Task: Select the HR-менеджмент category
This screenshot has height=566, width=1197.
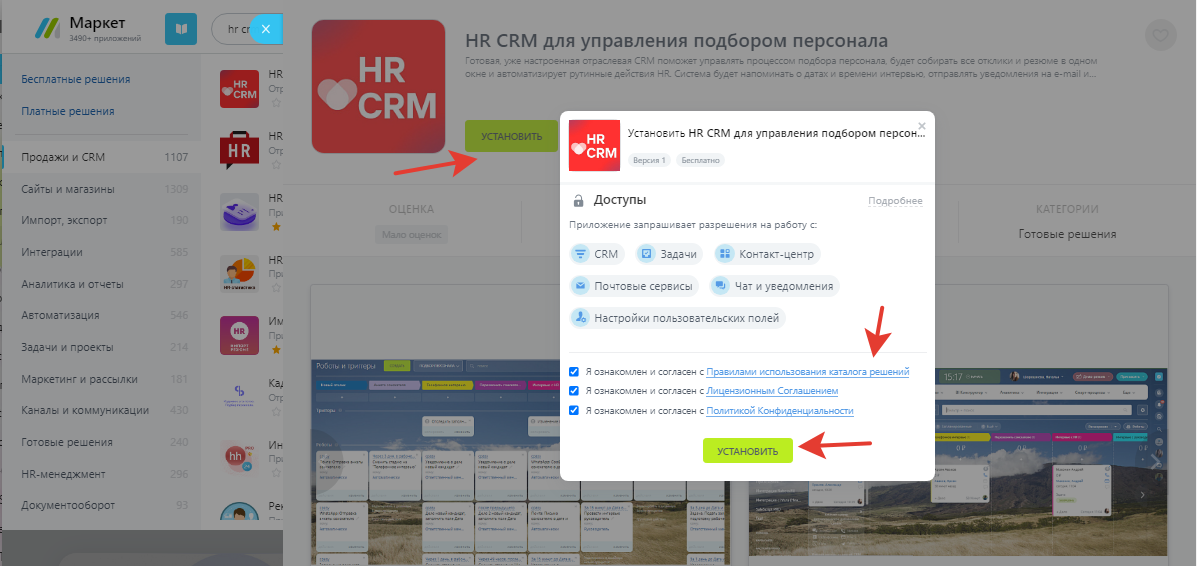Action: (x=102, y=474)
